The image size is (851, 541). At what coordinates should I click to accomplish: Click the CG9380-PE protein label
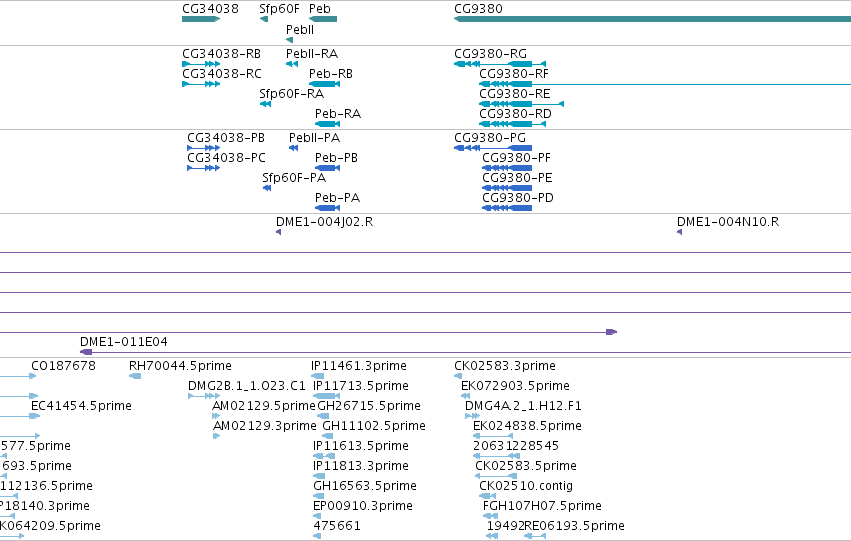(x=517, y=178)
